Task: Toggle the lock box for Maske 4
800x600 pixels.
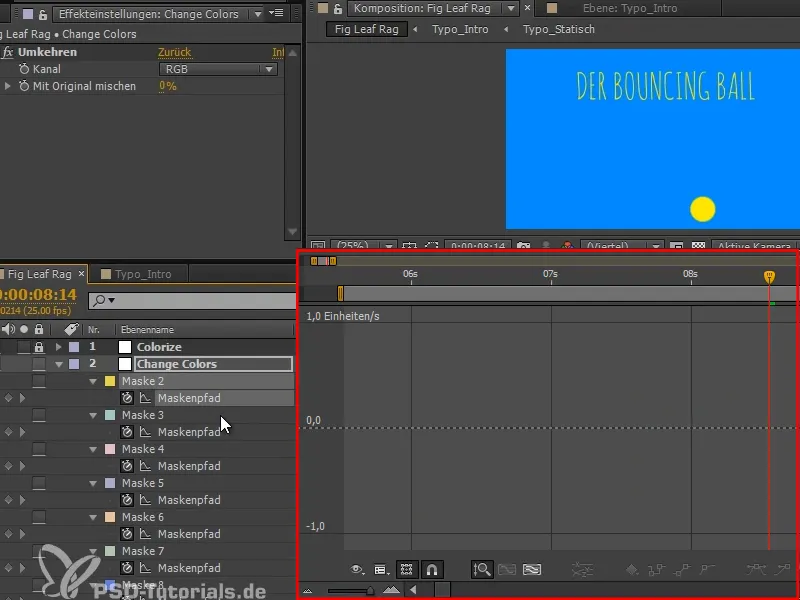Action: click(x=39, y=449)
